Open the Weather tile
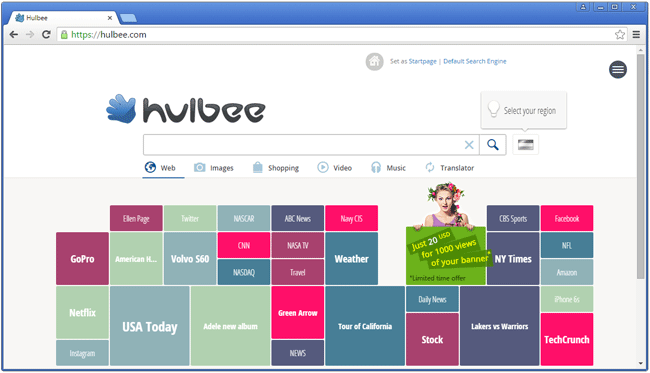 pyautogui.click(x=352, y=259)
